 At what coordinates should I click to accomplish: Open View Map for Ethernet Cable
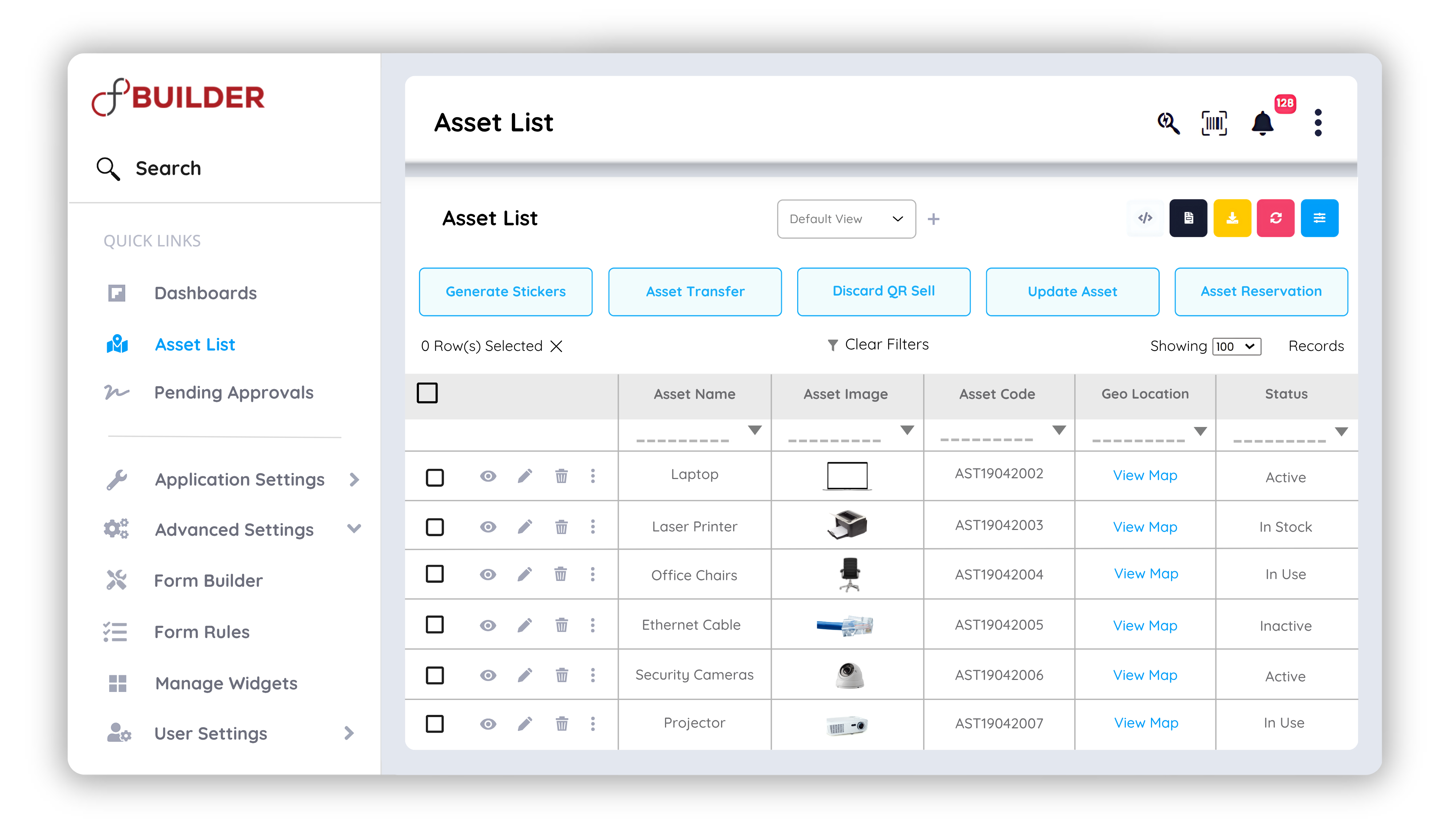coord(1145,626)
